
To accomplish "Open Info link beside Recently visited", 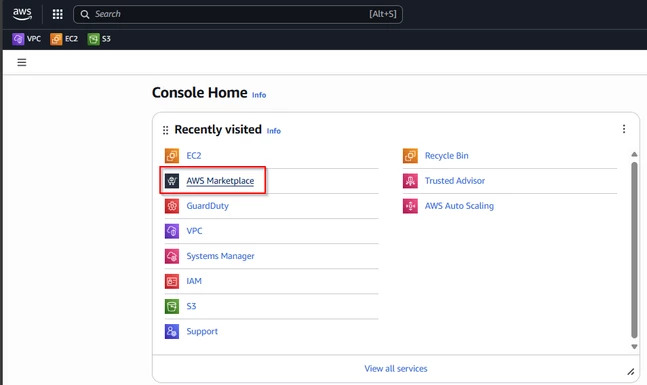I will 274,131.
